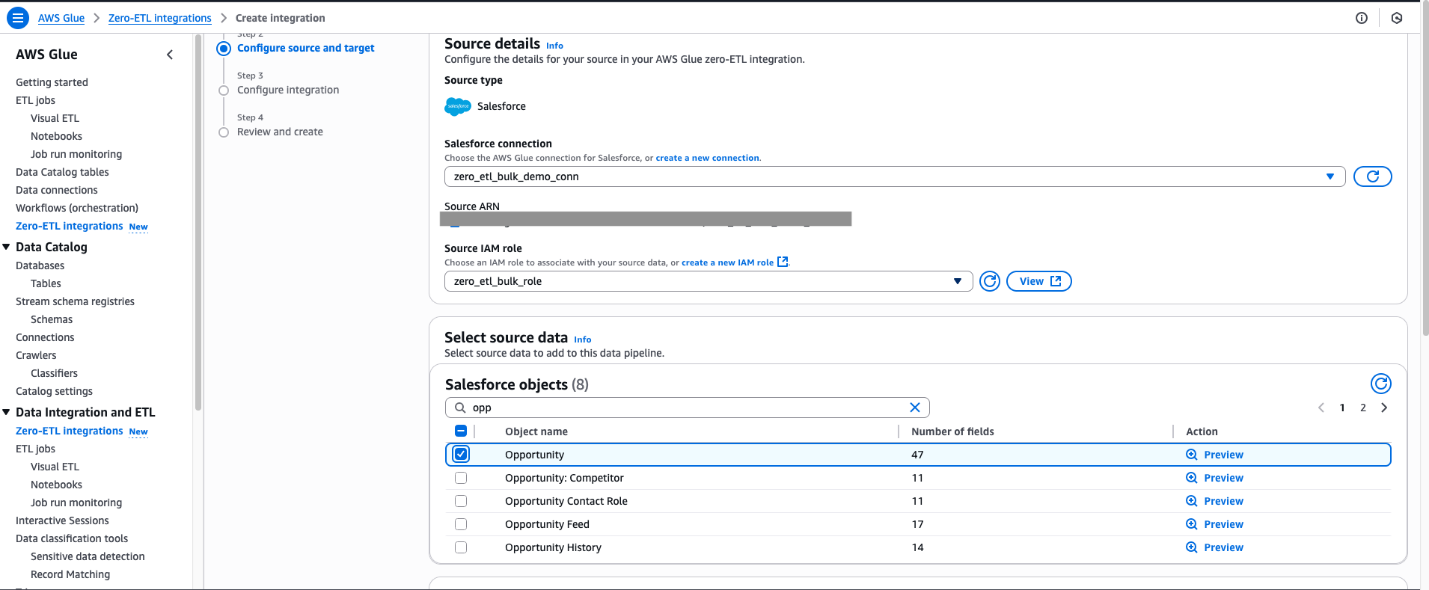This screenshot has height=590, width=1429.
Task: Refresh the Salesforce connection list
Action: [x=1372, y=176]
